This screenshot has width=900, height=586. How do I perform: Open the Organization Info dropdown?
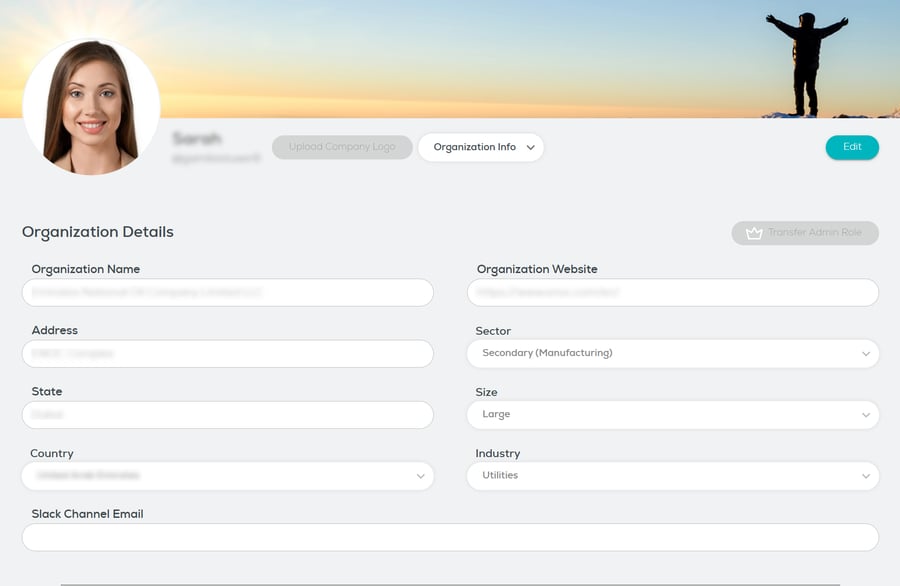480,147
